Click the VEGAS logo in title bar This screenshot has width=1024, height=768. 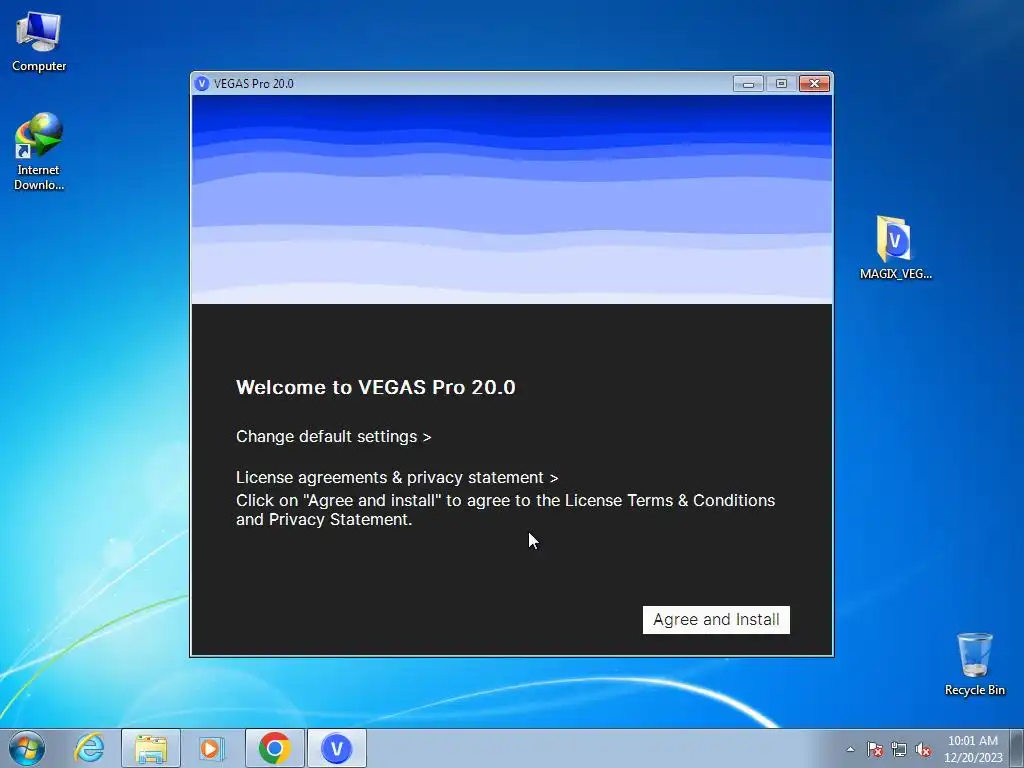click(202, 84)
